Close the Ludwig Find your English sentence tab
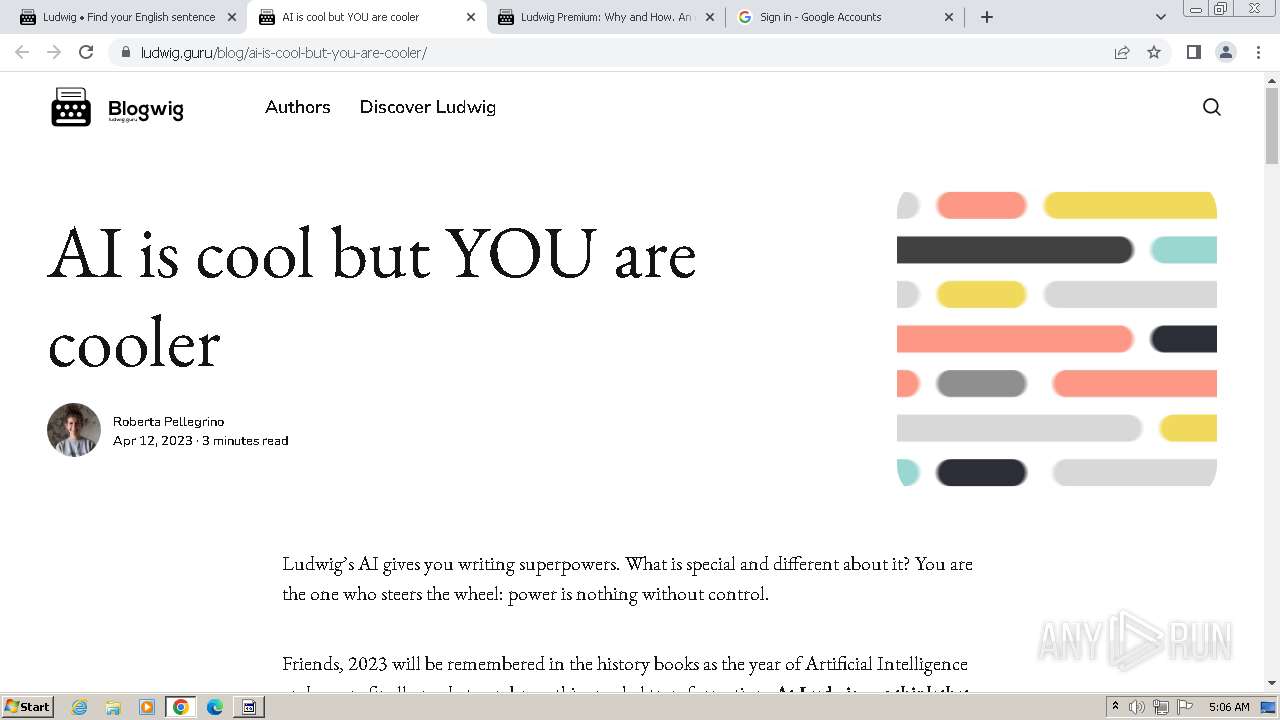The width and height of the screenshot is (1280, 720). (x=232, y=17)
